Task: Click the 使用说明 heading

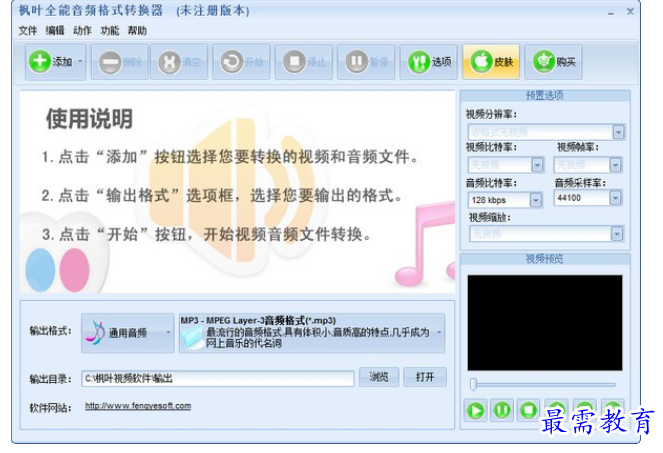Action: click(x=89, y=119)
